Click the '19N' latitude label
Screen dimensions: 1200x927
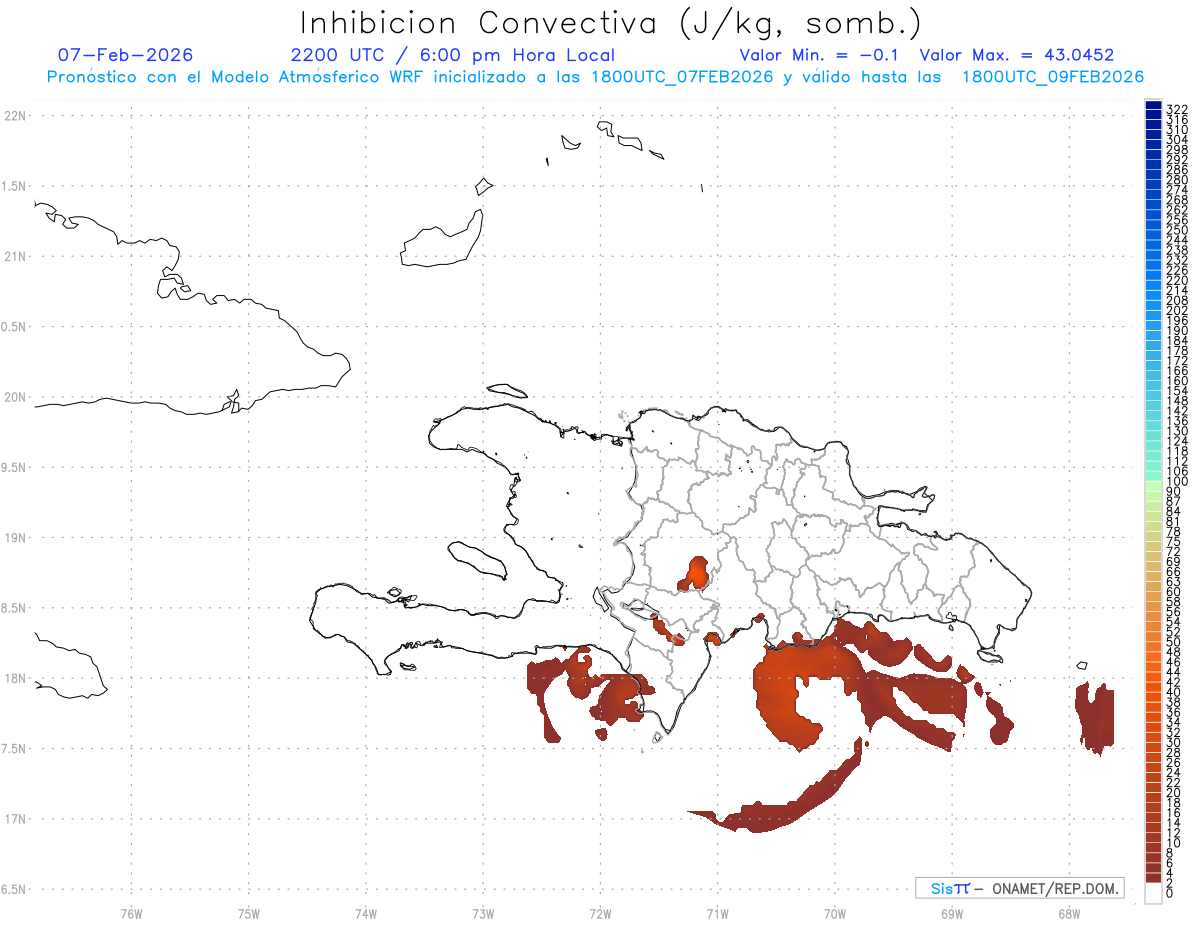pyautogui.click(x=15, y=538)
